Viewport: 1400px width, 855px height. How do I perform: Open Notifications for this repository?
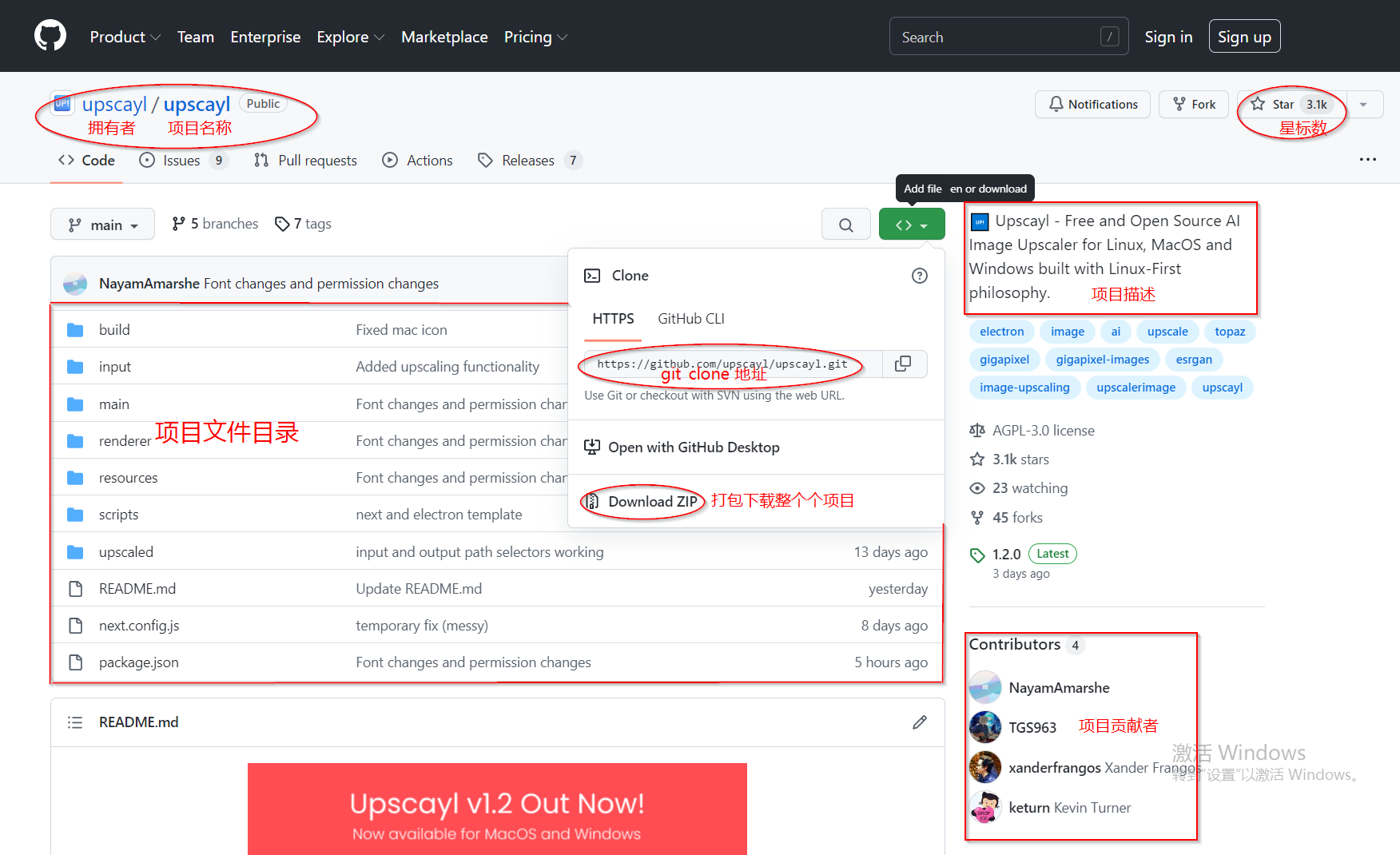coord(1092,105)
